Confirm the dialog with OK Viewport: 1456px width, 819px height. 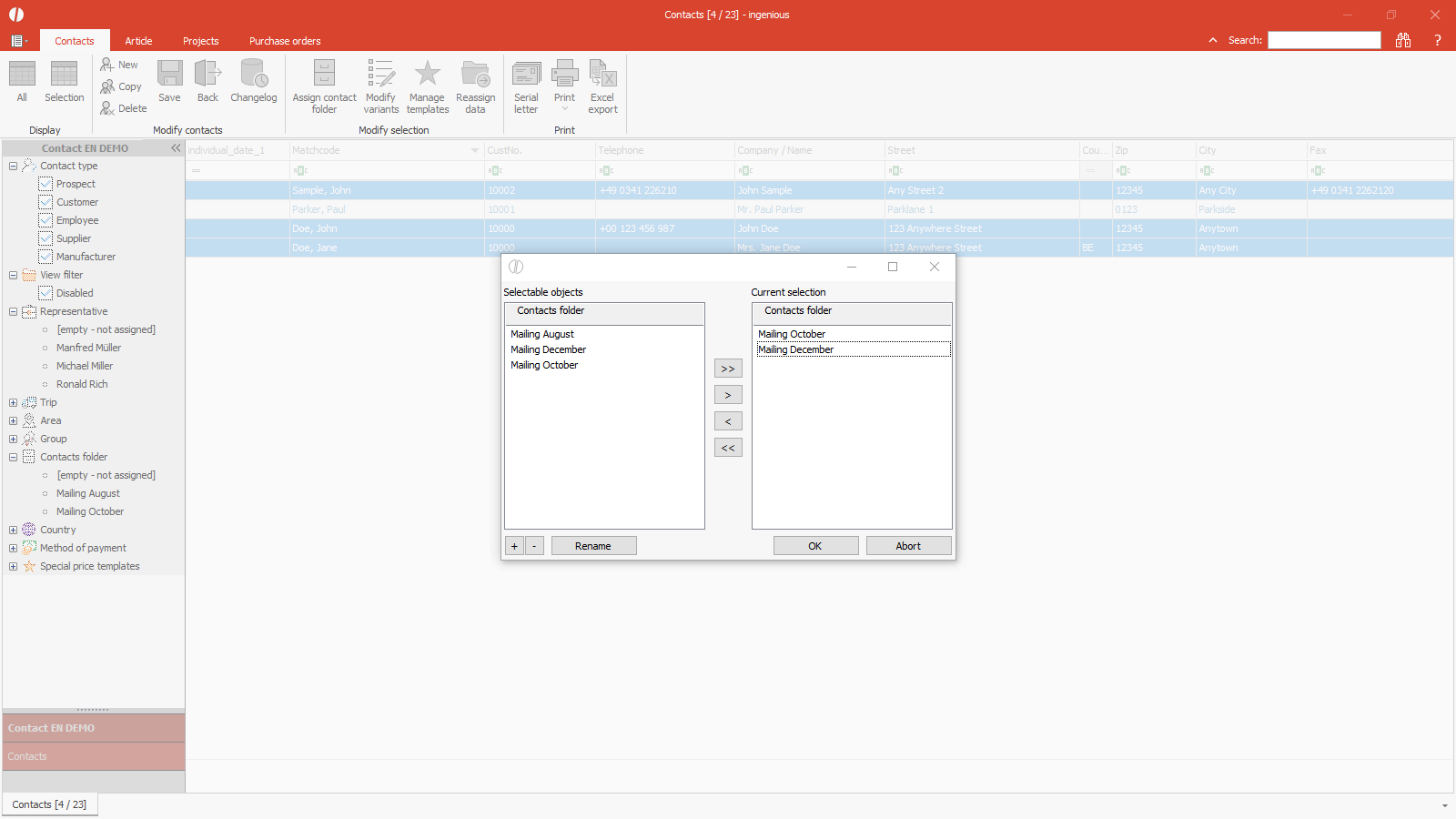point(815,546)
